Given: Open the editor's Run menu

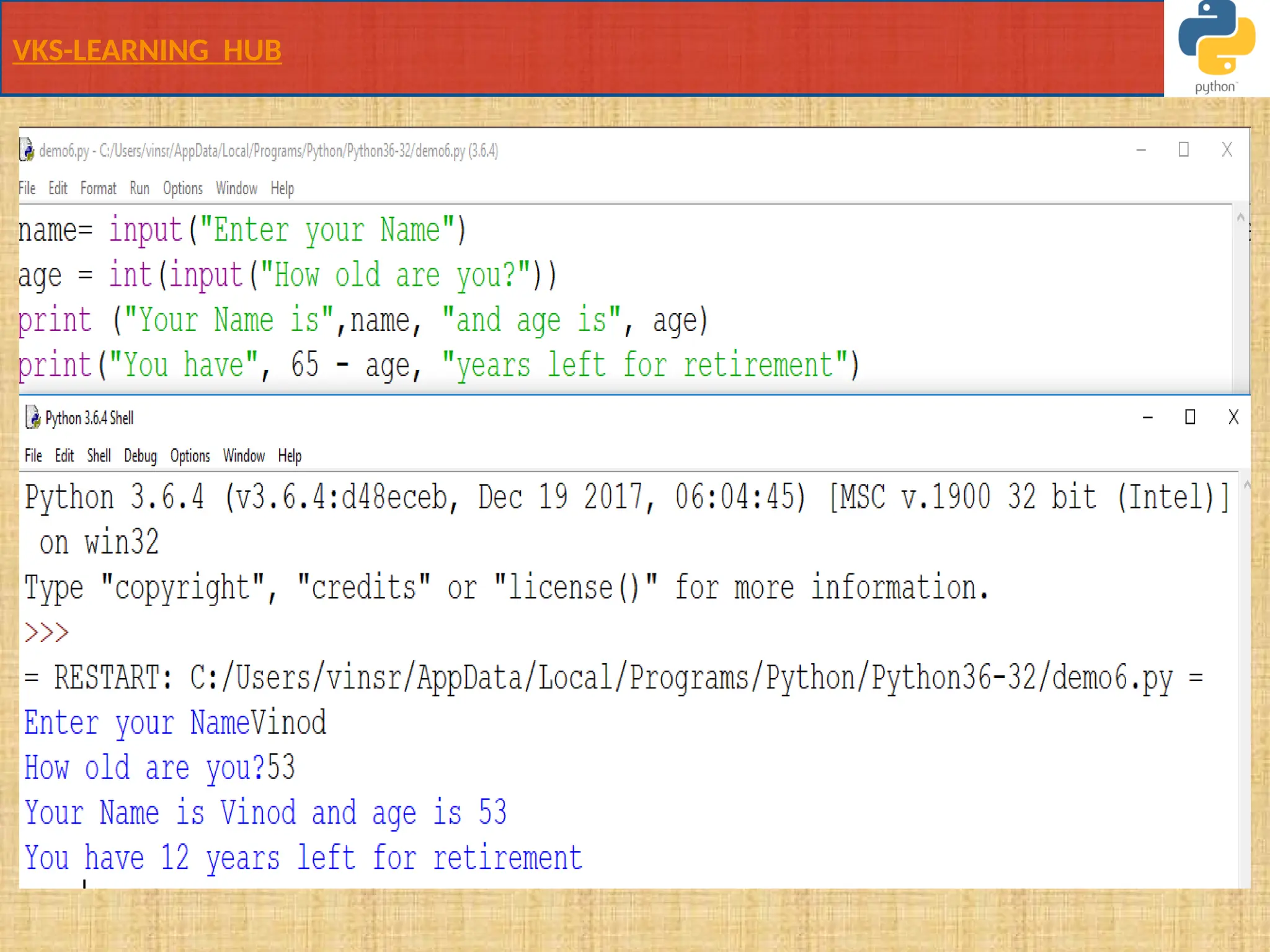Looking at the screenshot, I should pyautogui.click(x=139, y=188).
